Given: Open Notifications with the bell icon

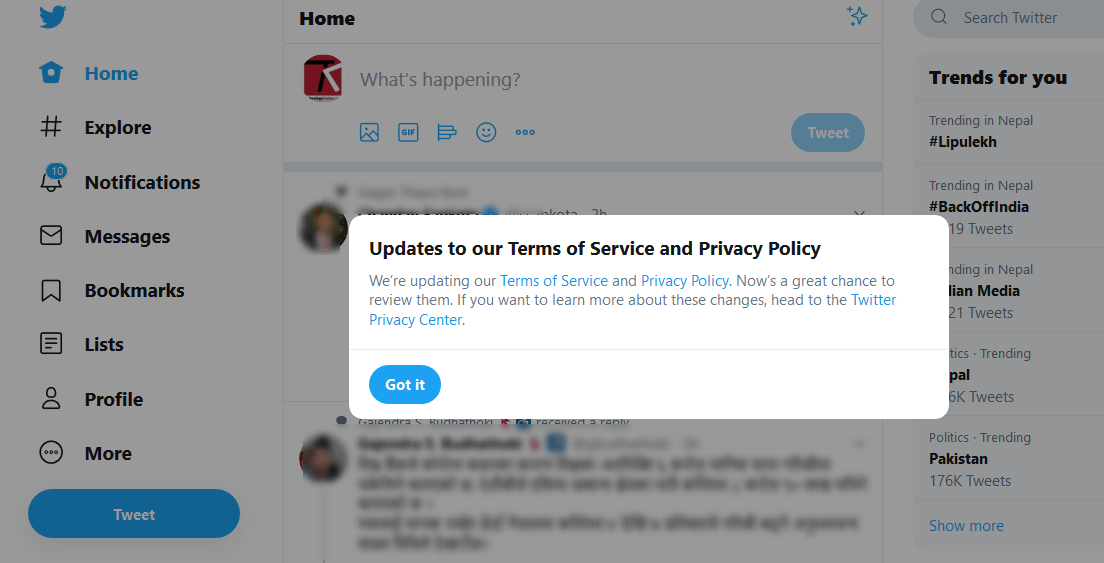Looking at the screenshot, I should pos(51,181).
